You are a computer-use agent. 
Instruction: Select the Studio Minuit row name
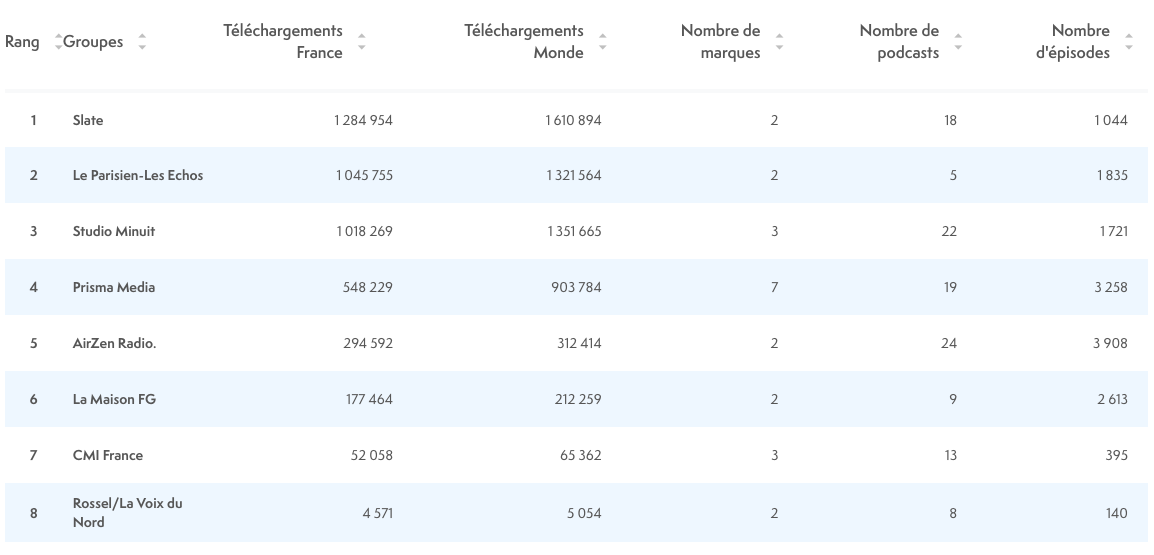[x=114, y=232]
